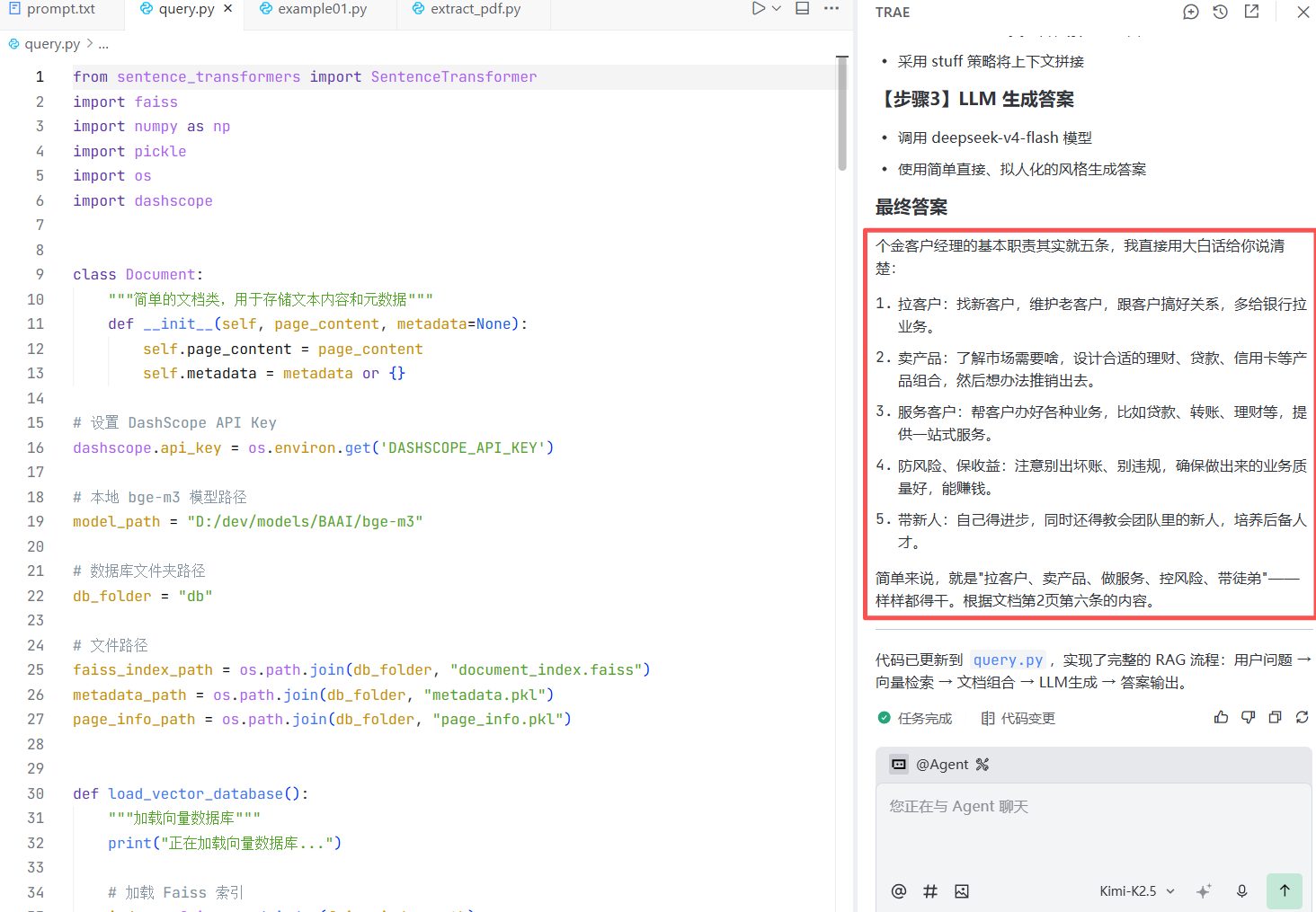
Task: Open the Kimi-K2.5 model dropdown
Action: tap(1137, 891)
